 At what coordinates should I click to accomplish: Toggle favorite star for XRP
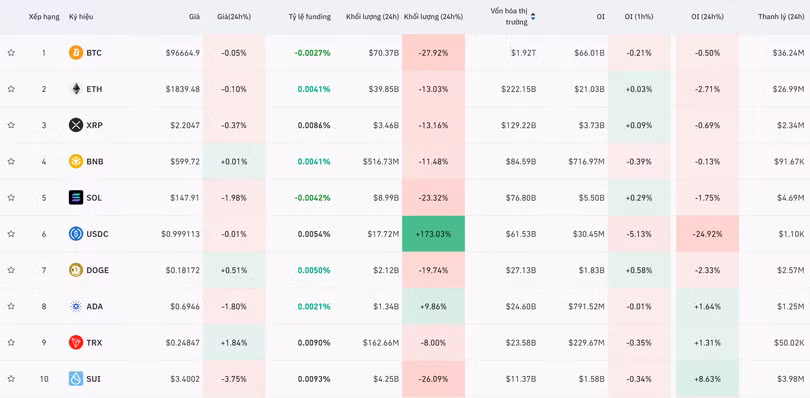point(11,125)
